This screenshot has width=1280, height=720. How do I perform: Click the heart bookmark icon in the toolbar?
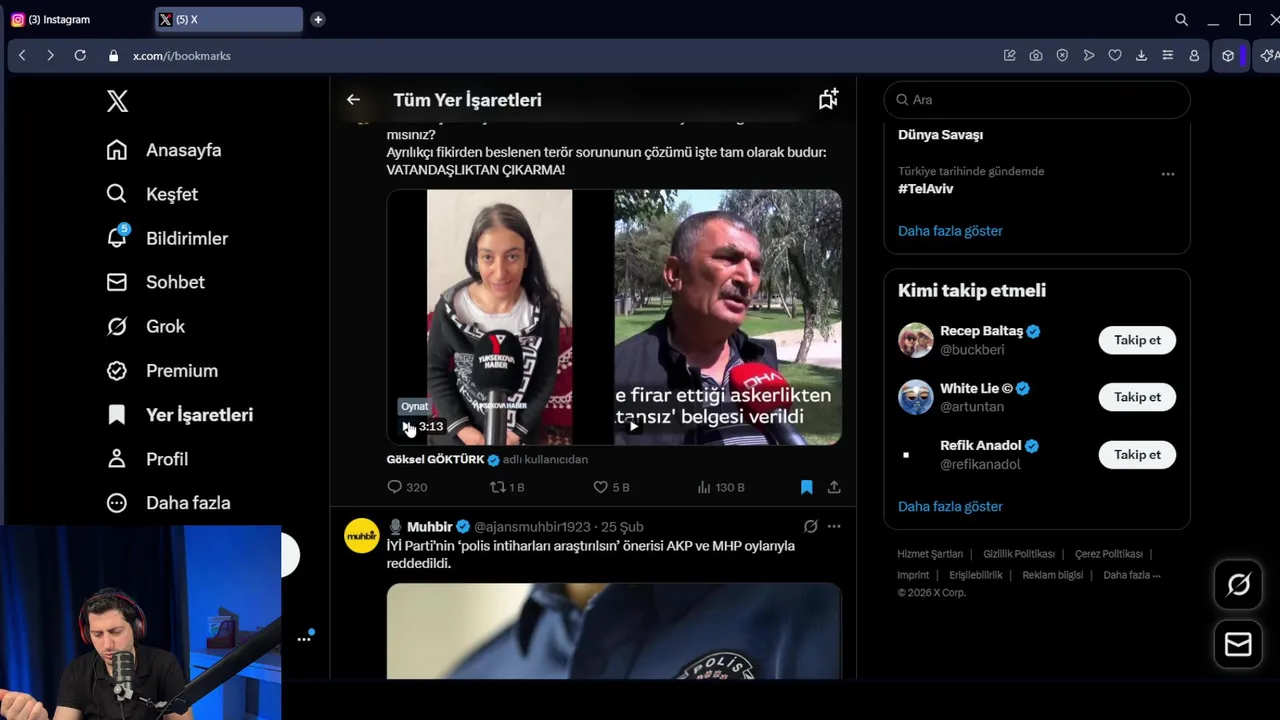[x=1115, y=56]
